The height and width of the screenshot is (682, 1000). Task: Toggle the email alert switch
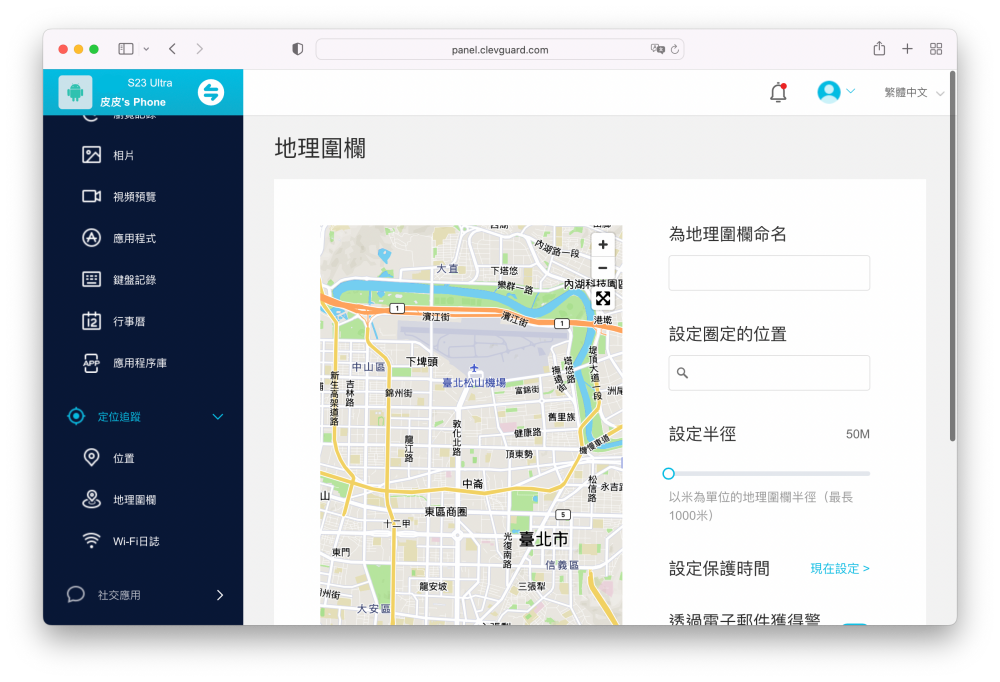[853, 625]
